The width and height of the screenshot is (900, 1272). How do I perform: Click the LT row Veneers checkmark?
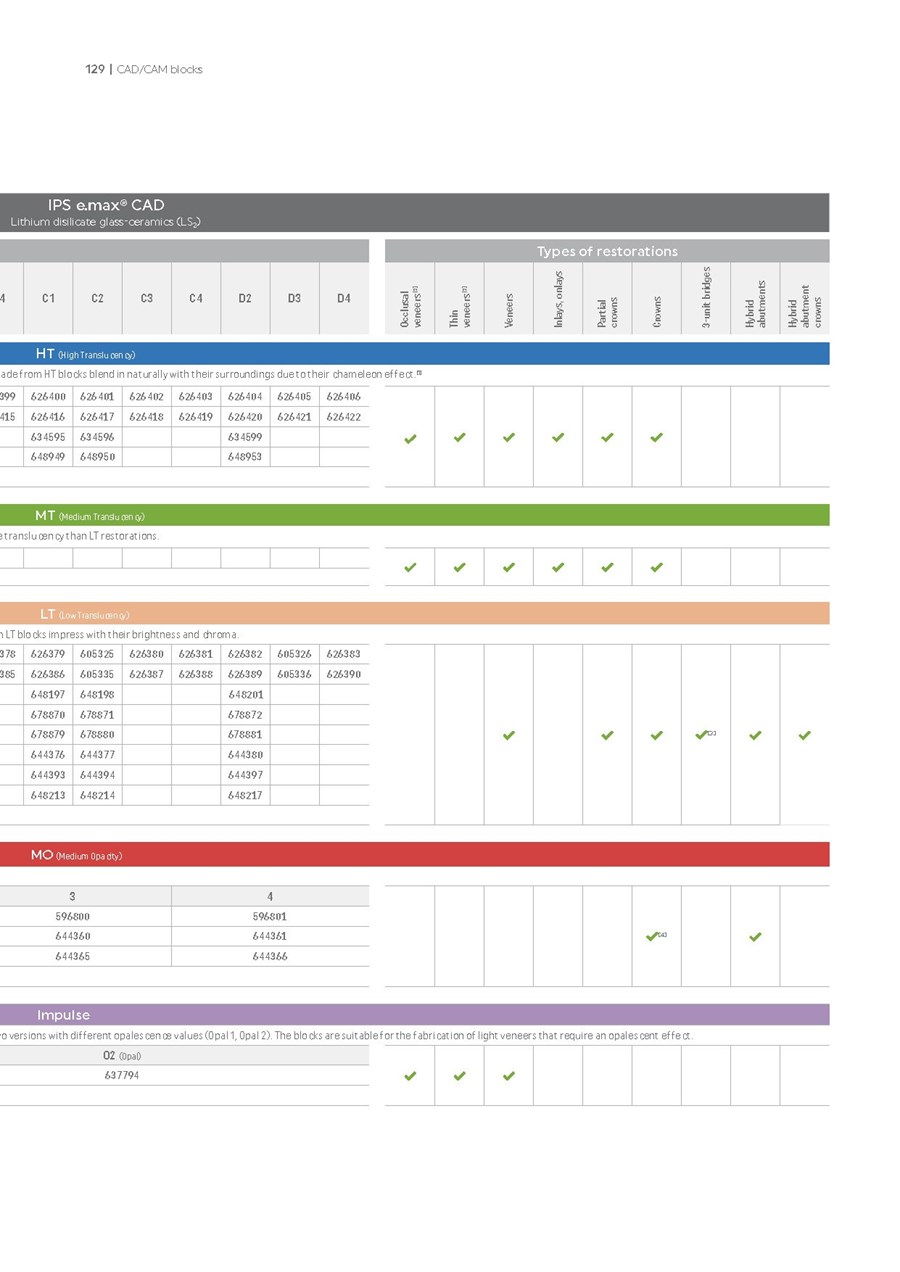click(509, 735)
